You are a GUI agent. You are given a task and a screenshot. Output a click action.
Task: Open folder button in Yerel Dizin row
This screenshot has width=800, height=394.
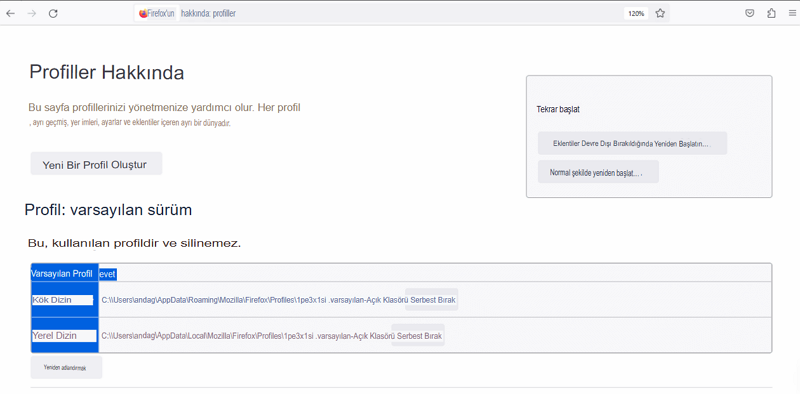point(418,335)
